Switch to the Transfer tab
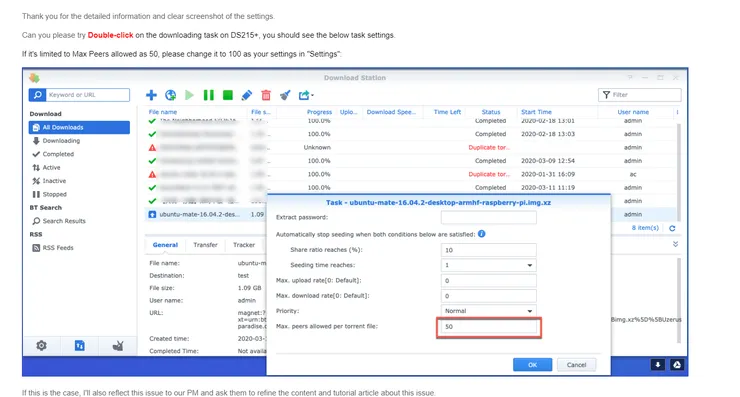 pyautogui.click(x=205, y=245)
